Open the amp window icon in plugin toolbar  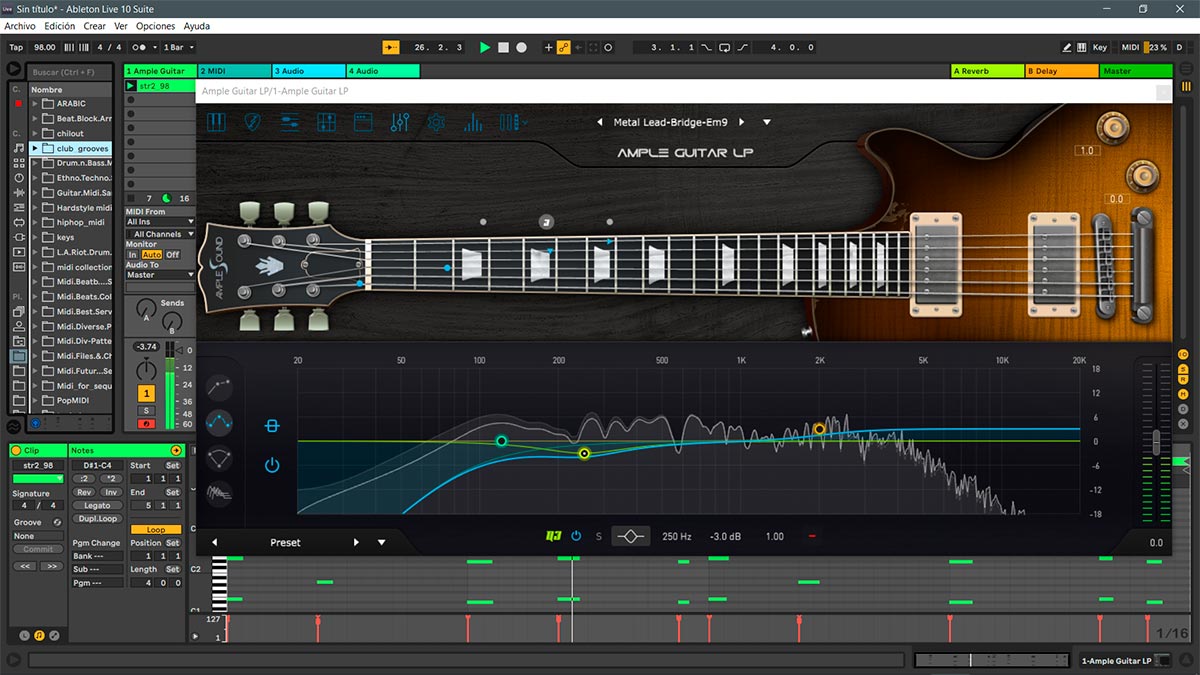[x=363, y=122]
